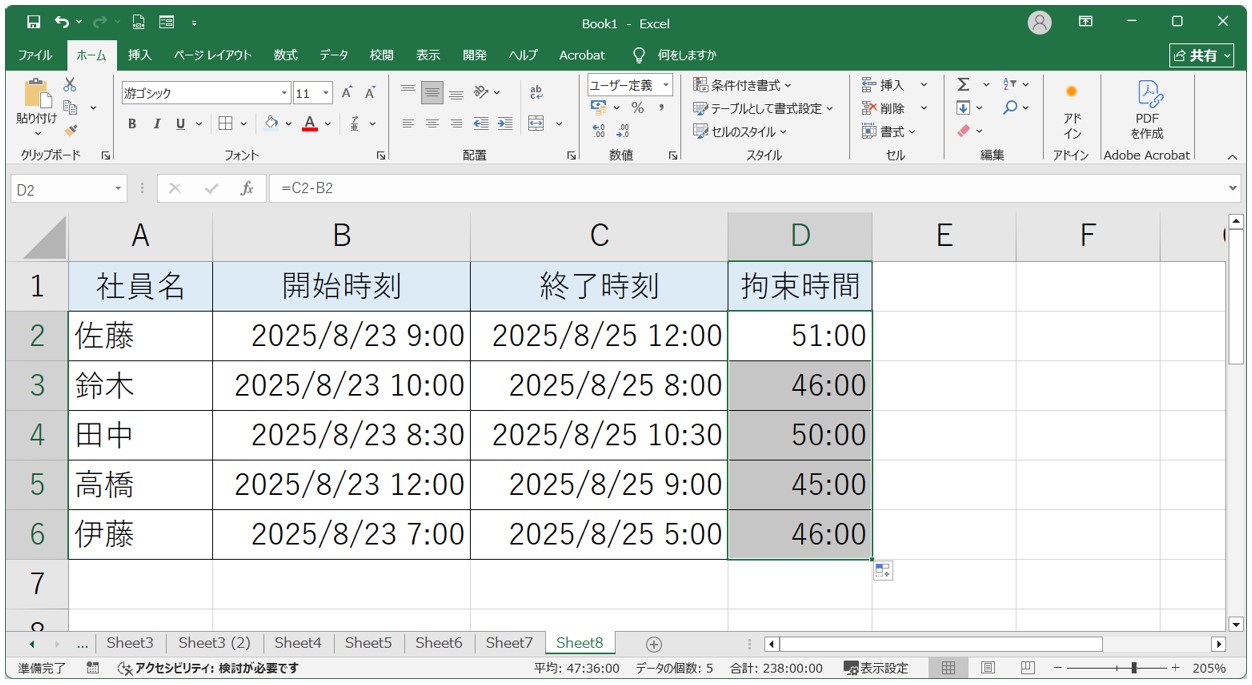Apply percent style format
The image size is (1252, 685).
pyautogui.click(x=637, y=108)
